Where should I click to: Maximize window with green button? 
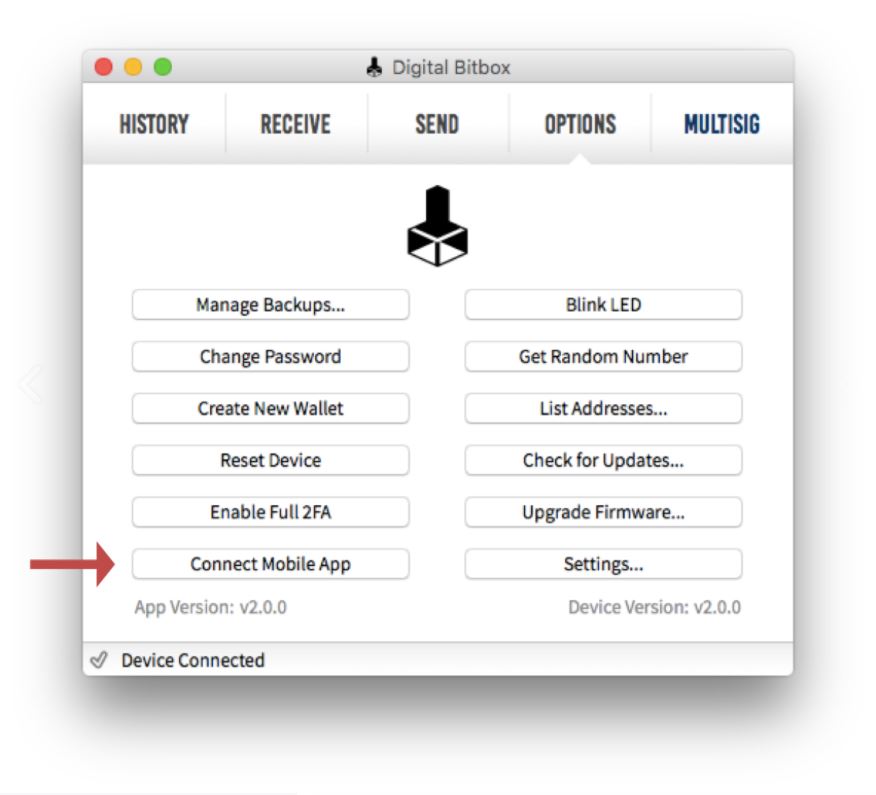[x=163, y=67]
